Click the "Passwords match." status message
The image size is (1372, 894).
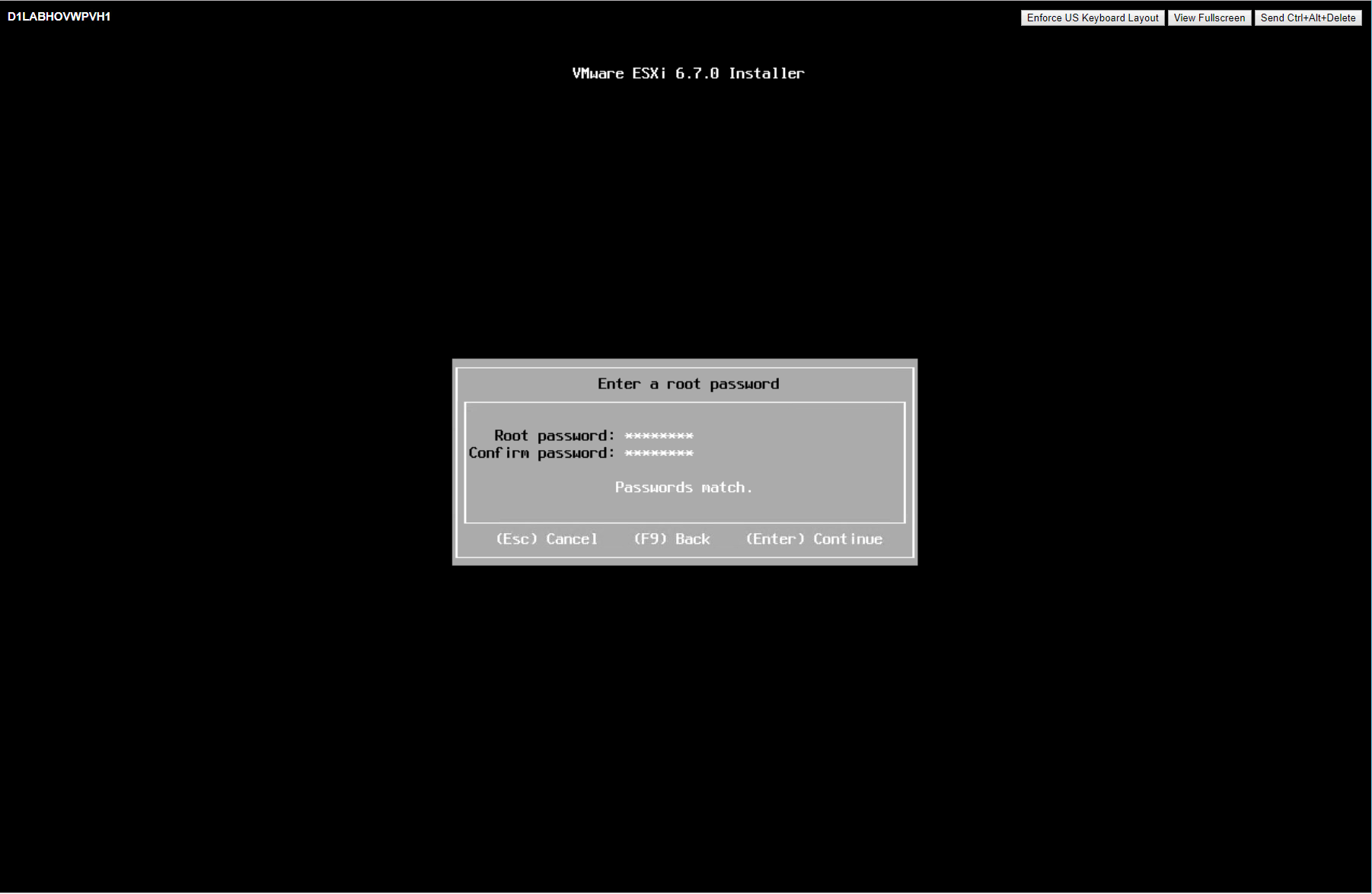tap(683, 487)
